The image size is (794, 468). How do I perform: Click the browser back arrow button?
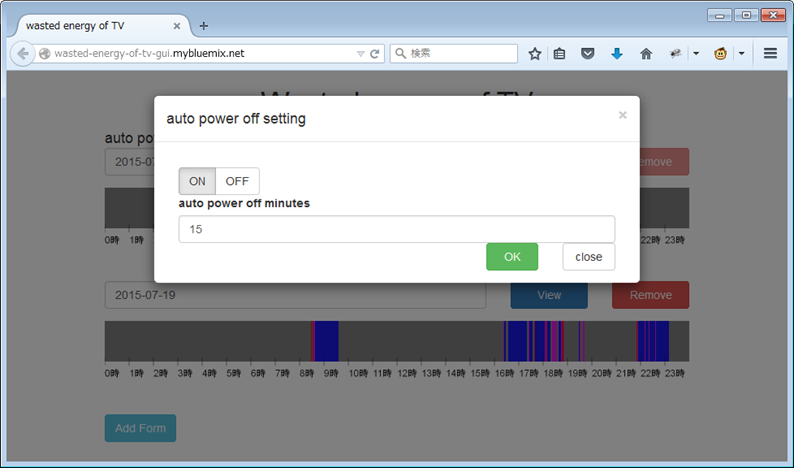[x=22, y=53]
